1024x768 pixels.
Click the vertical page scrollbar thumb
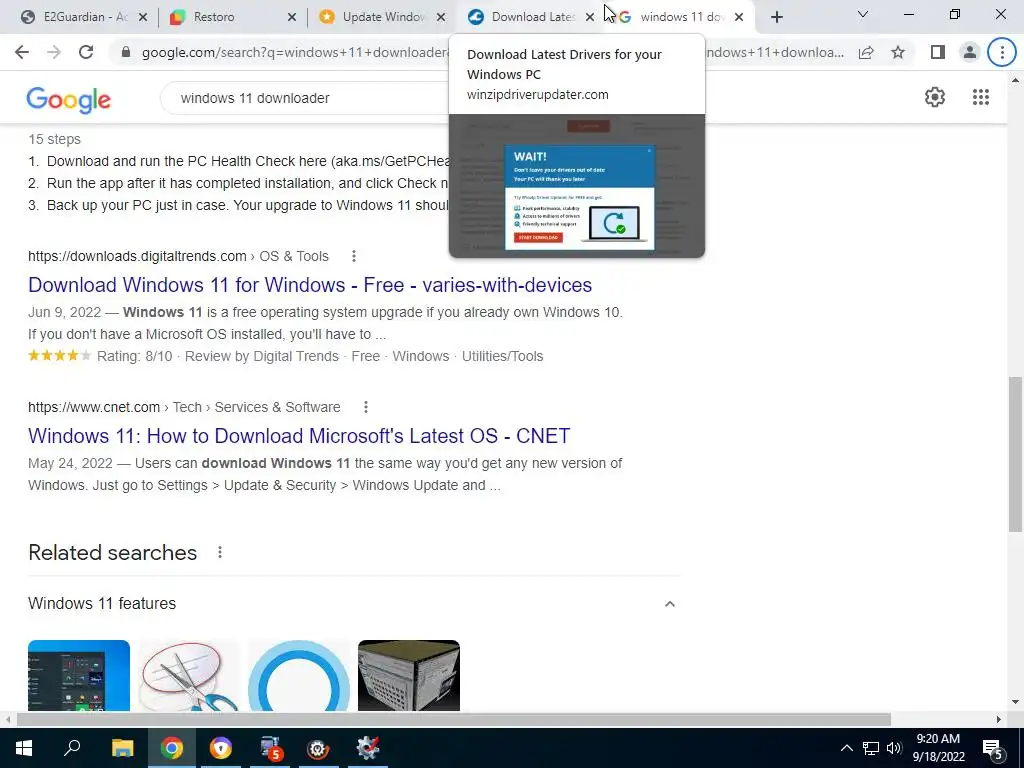pyautogui.click(x=1015, y=454)
